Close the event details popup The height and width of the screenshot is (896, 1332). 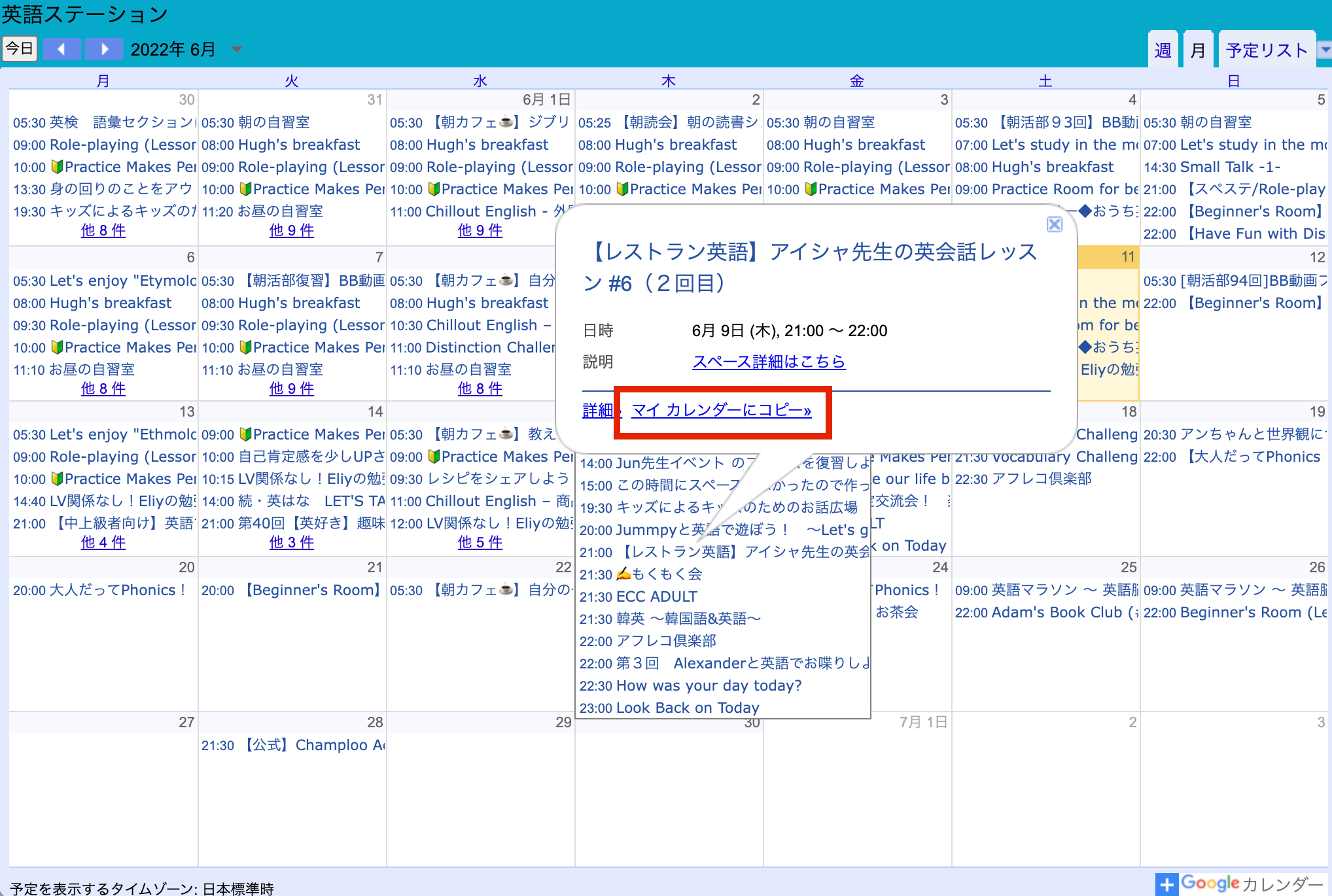(x=1055, y=224)
